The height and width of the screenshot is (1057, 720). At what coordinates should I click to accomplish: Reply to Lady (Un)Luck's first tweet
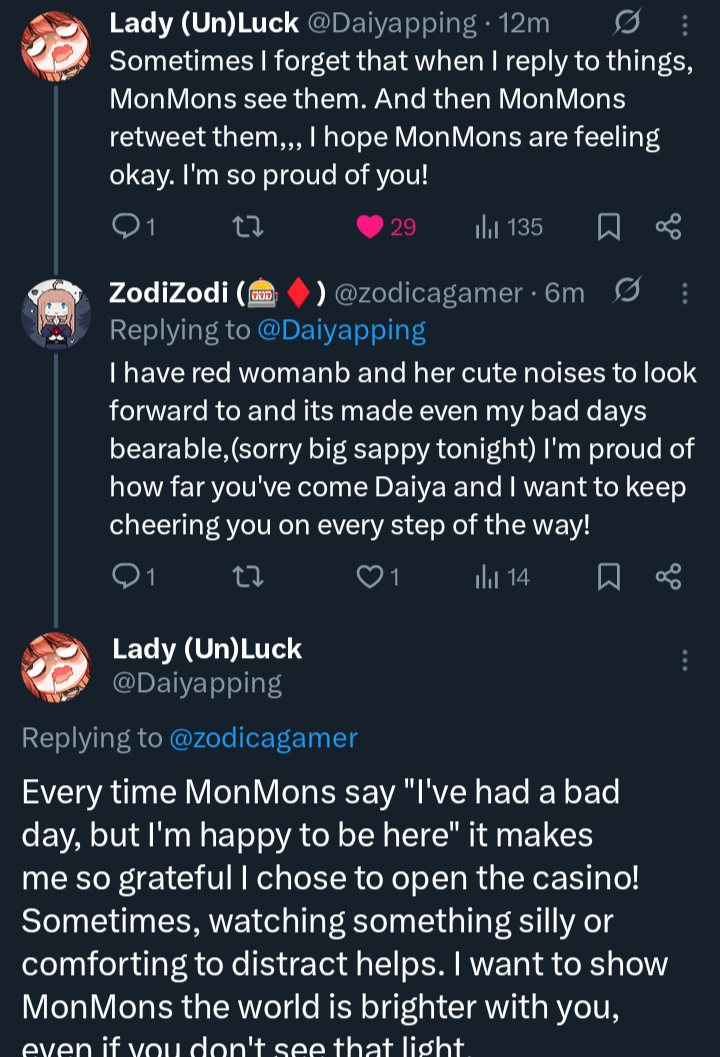[126, 227]
